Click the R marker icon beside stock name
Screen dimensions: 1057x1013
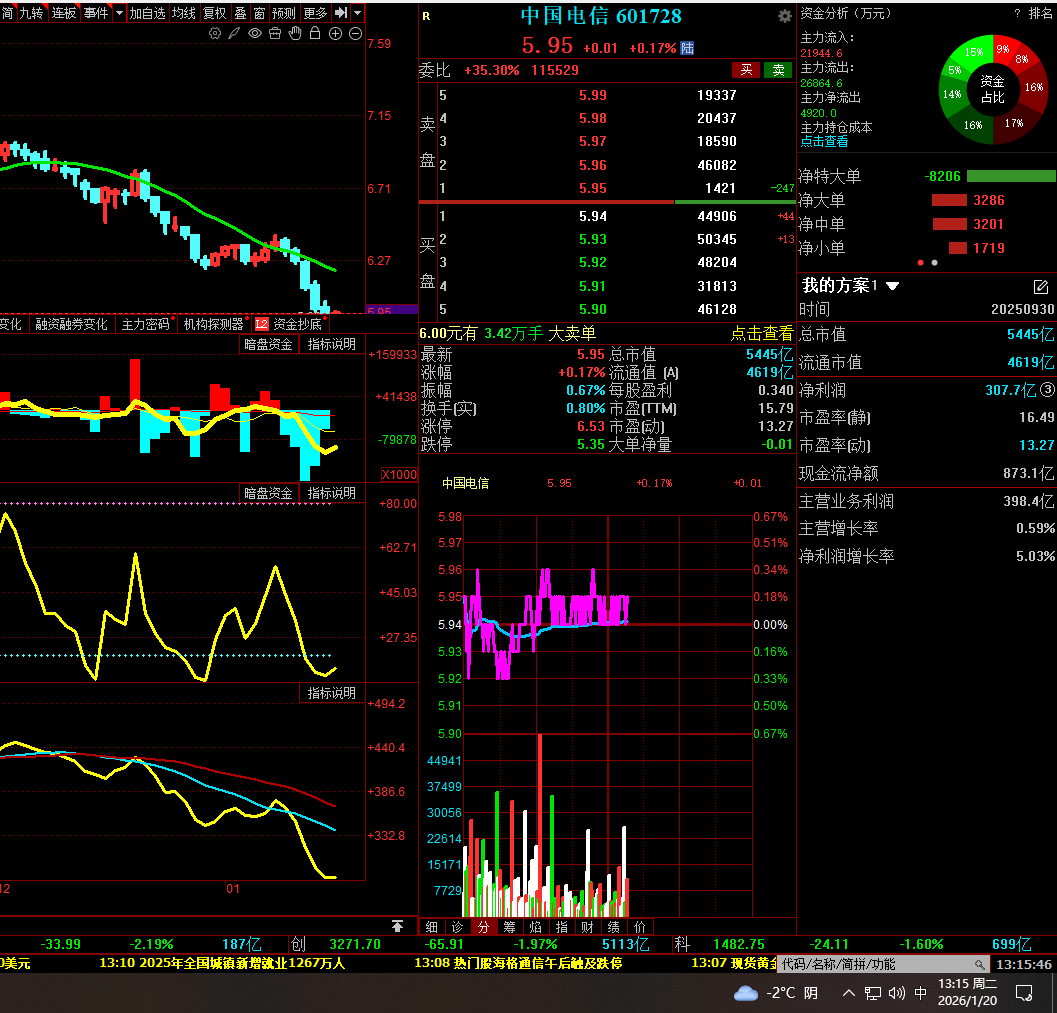click(x=426, y=16)
